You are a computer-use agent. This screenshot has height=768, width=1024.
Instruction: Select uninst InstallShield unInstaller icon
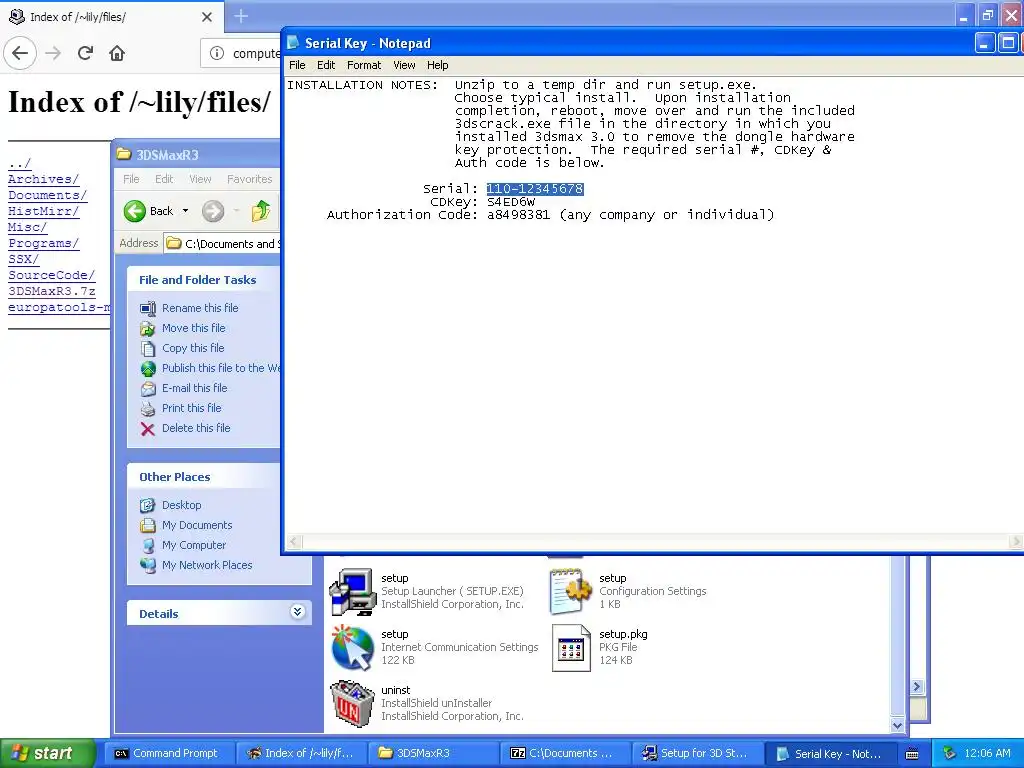pyautogui.click(x=352, y=704)
